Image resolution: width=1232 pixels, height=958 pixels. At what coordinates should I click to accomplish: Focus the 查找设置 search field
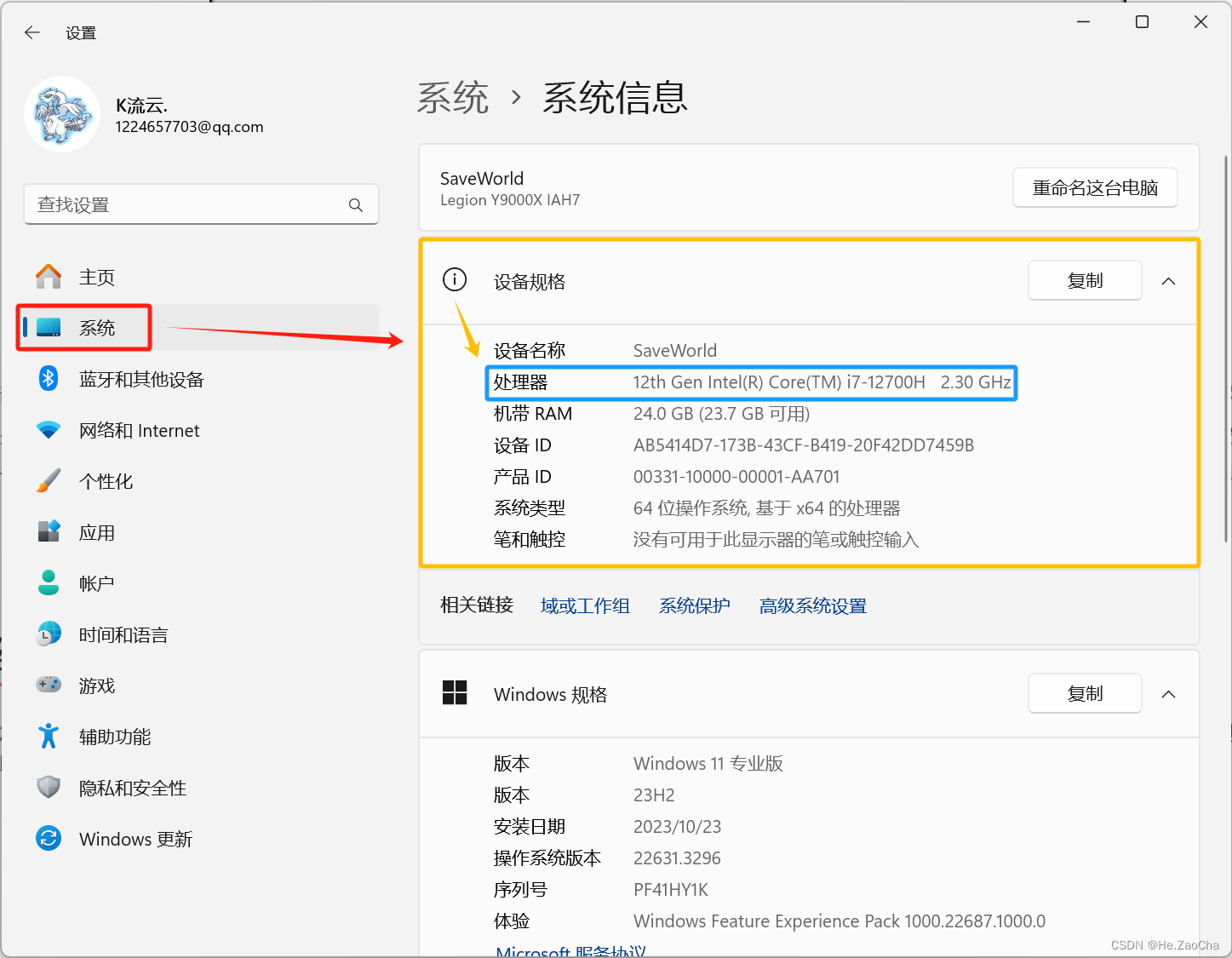coord(201,205)
